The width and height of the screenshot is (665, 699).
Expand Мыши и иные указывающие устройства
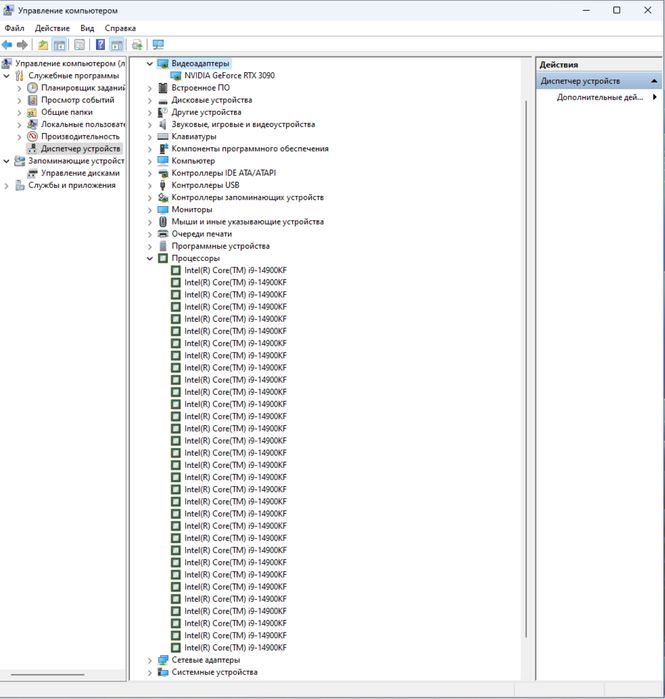pyautogui.click(x=150, y=222)
